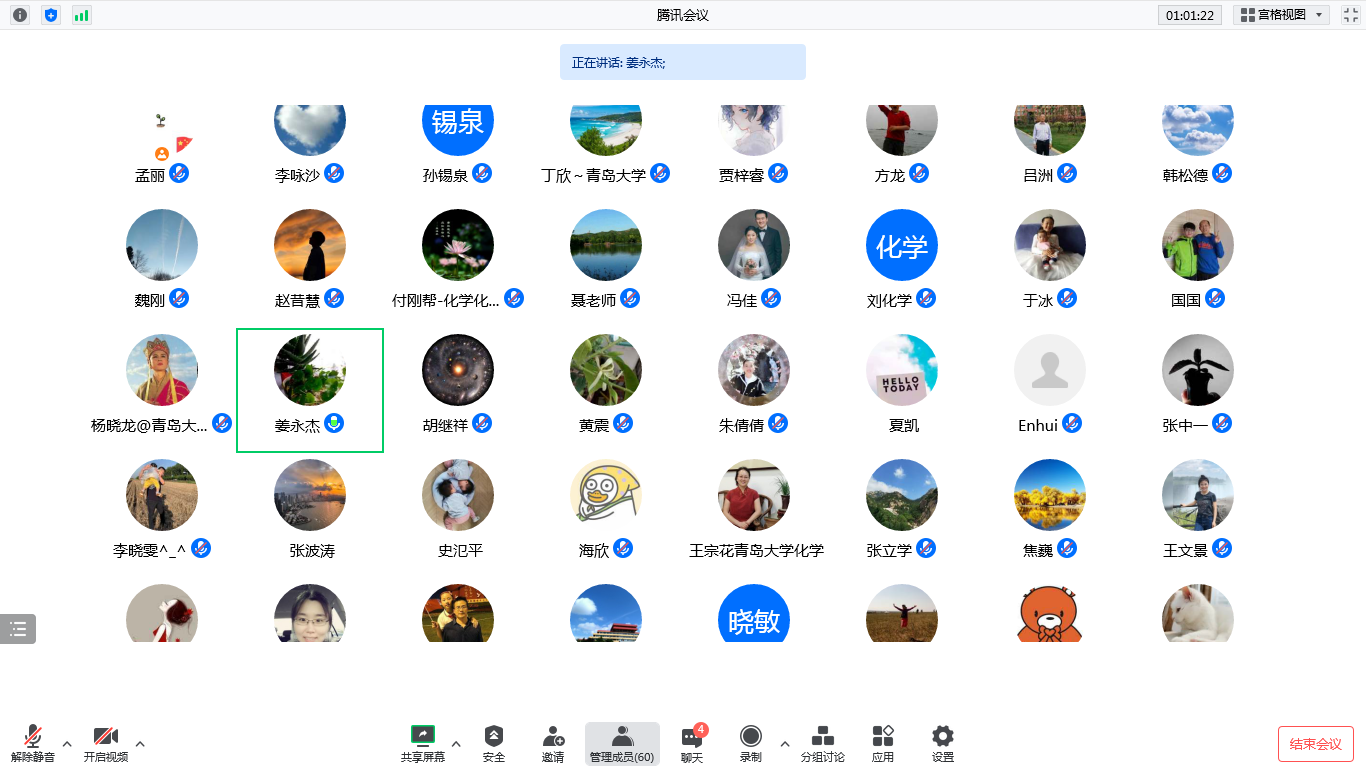Image resolution: width=1366 pixels, height=768 pixels.
Task: Open the 应用 apps panel
Action: click(882, 744)
